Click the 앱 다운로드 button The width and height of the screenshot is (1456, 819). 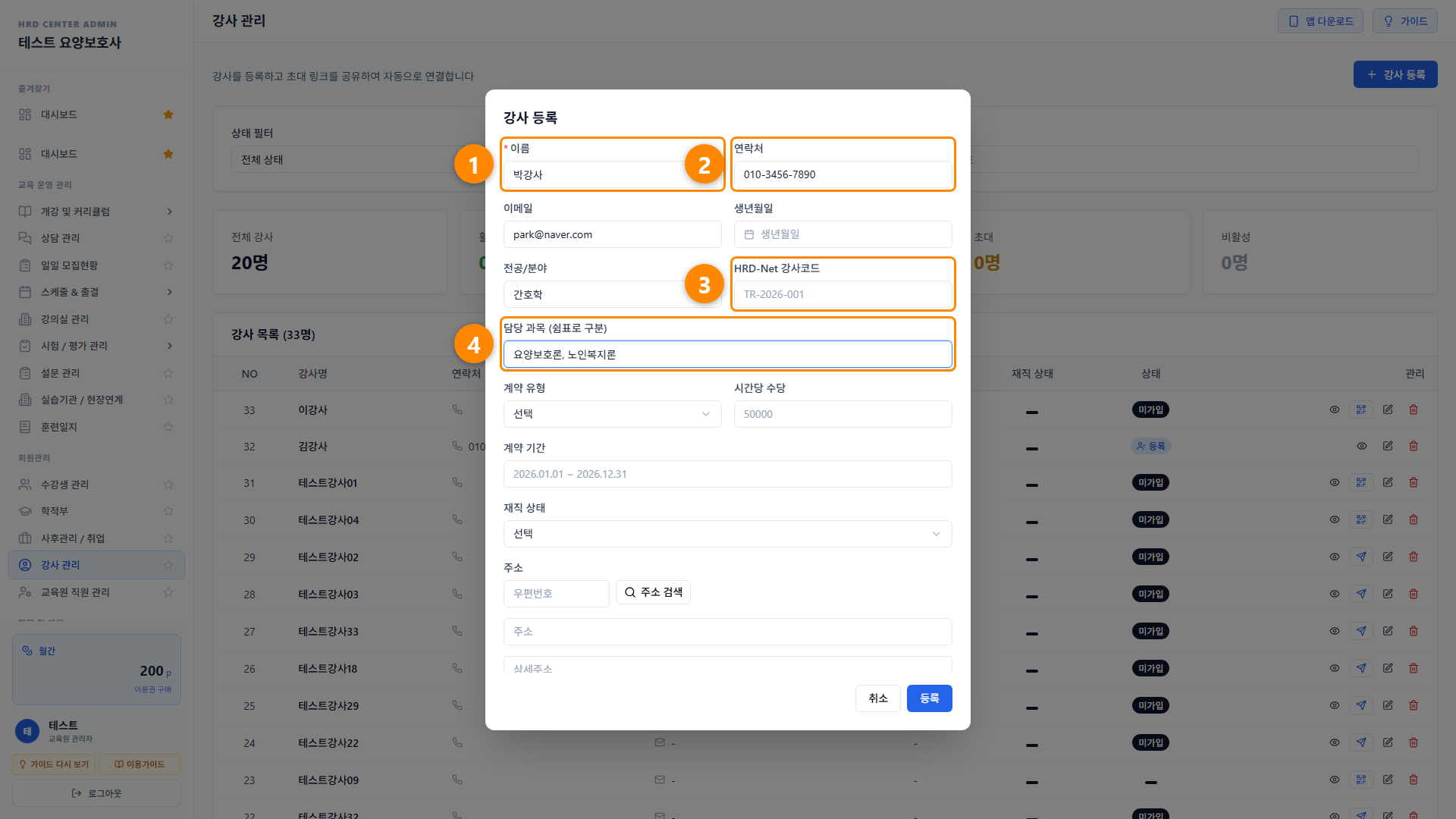click(1320, 21)
